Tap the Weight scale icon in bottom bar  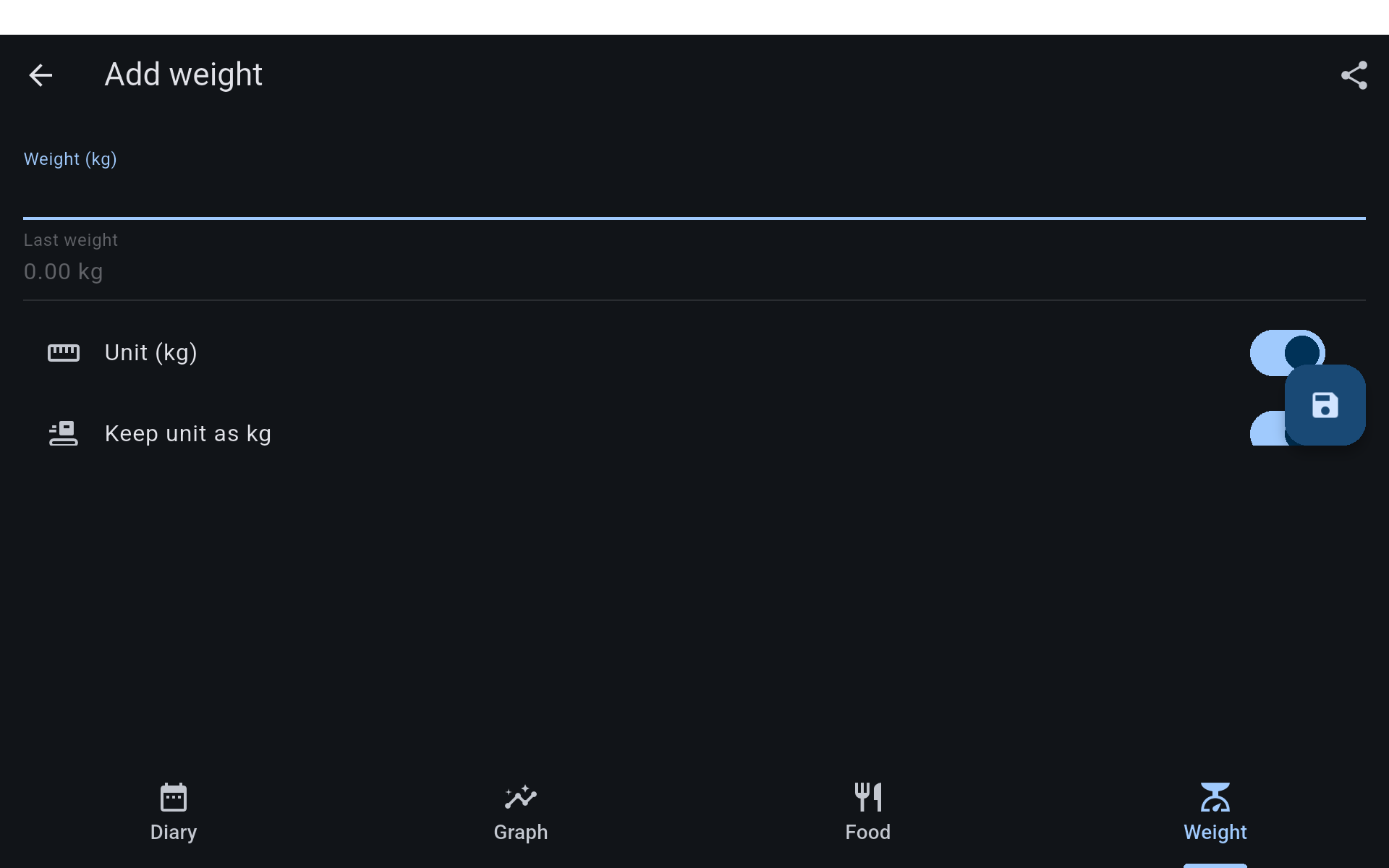(1215, 797)
